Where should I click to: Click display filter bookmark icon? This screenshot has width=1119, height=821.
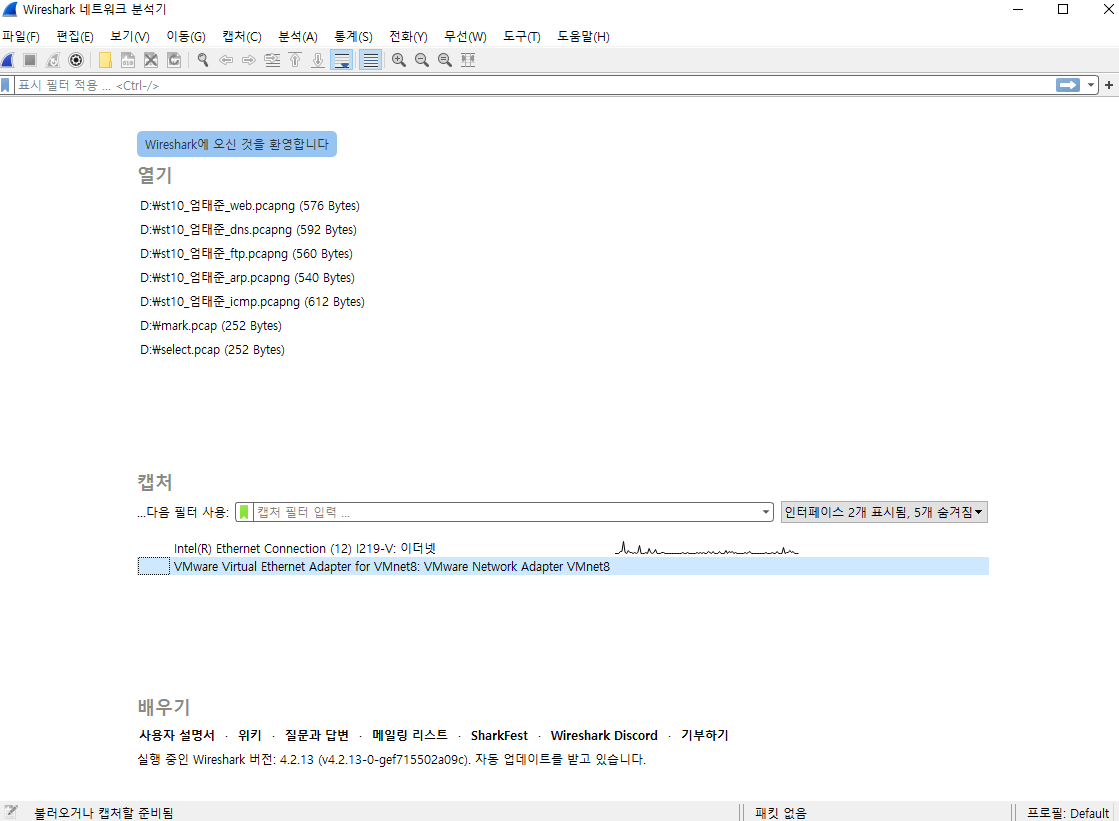tap(6, 85)
